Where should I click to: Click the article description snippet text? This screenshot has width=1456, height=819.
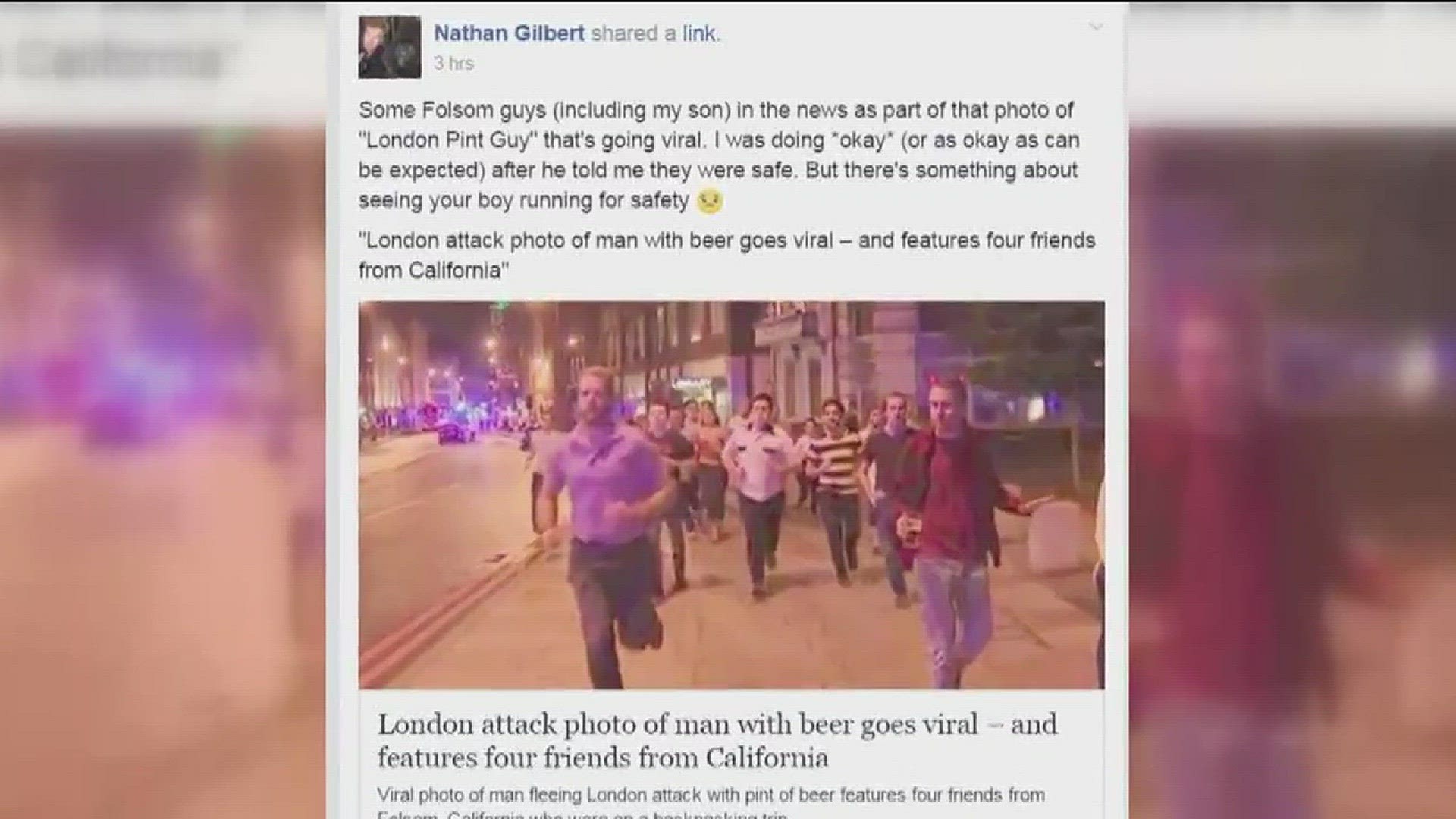[x=711, y=804]
